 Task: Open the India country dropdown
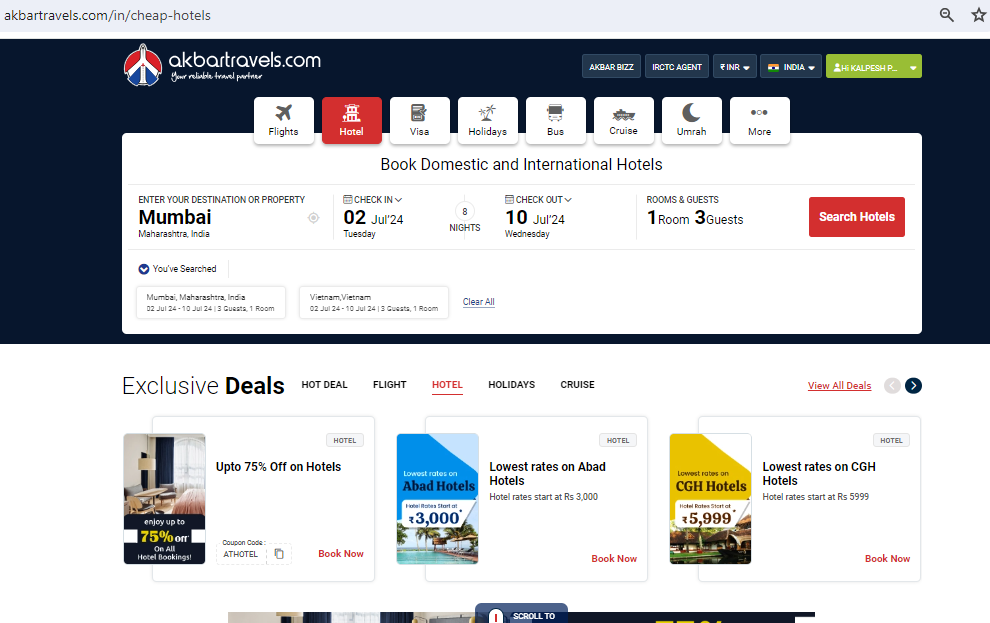pyautogui.click(x=791, y=67)
